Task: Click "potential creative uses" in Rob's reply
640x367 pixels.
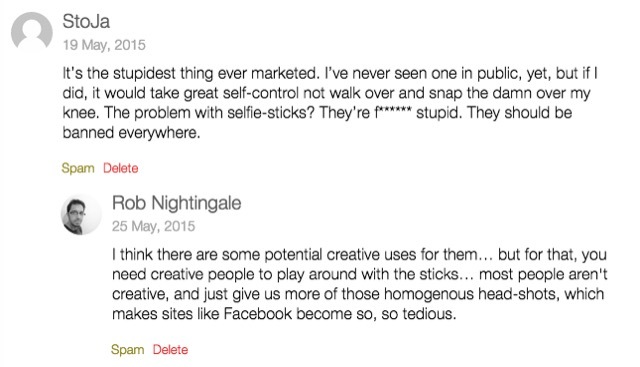Action: pyautogui.click(x=340, y=255)
